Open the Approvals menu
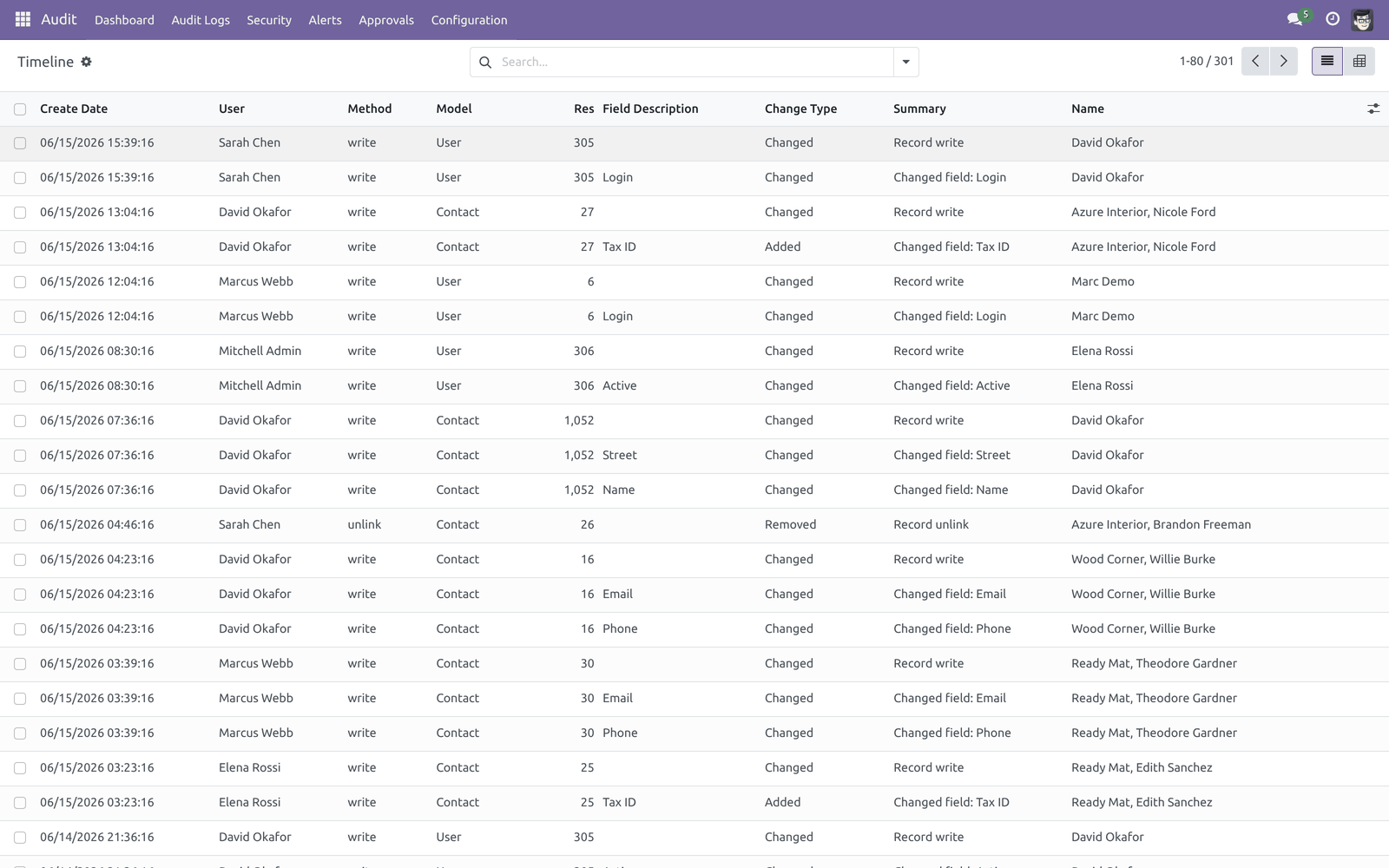1389x868 pixels. [386, 20]
